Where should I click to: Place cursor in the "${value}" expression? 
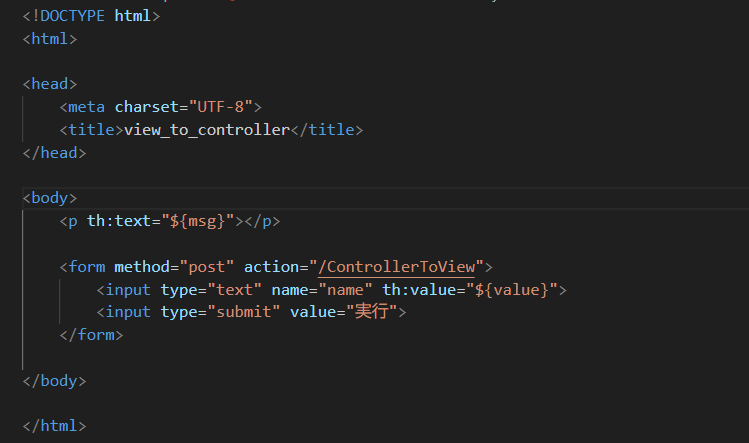tap(512, 290)
